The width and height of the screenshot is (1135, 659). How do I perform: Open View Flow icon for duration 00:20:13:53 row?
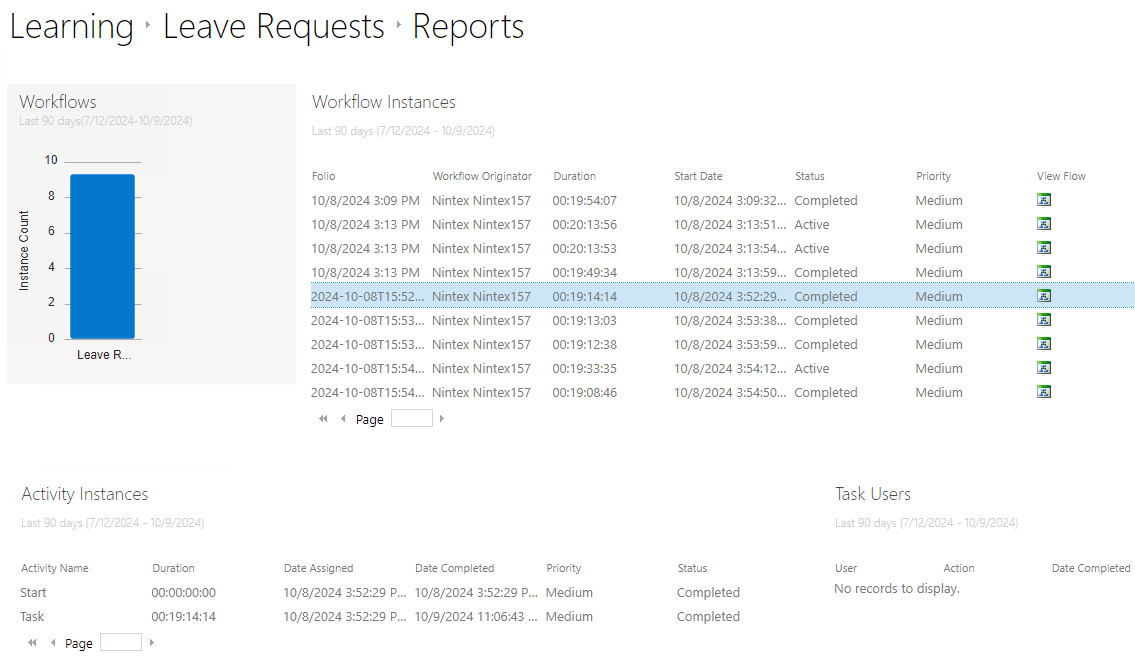tap(1044, 248)
